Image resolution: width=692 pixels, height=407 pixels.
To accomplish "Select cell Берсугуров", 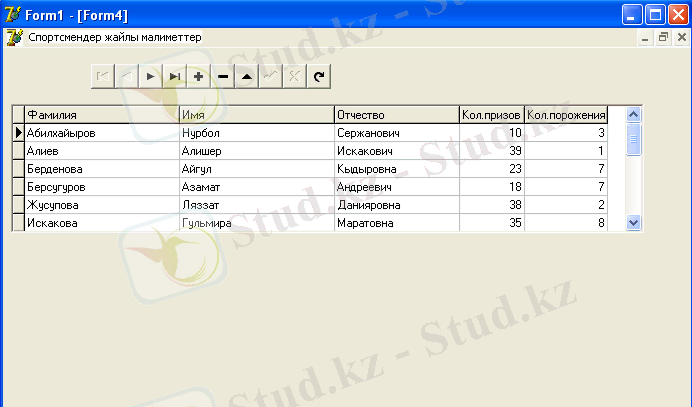I will click(x=102, y=187).
